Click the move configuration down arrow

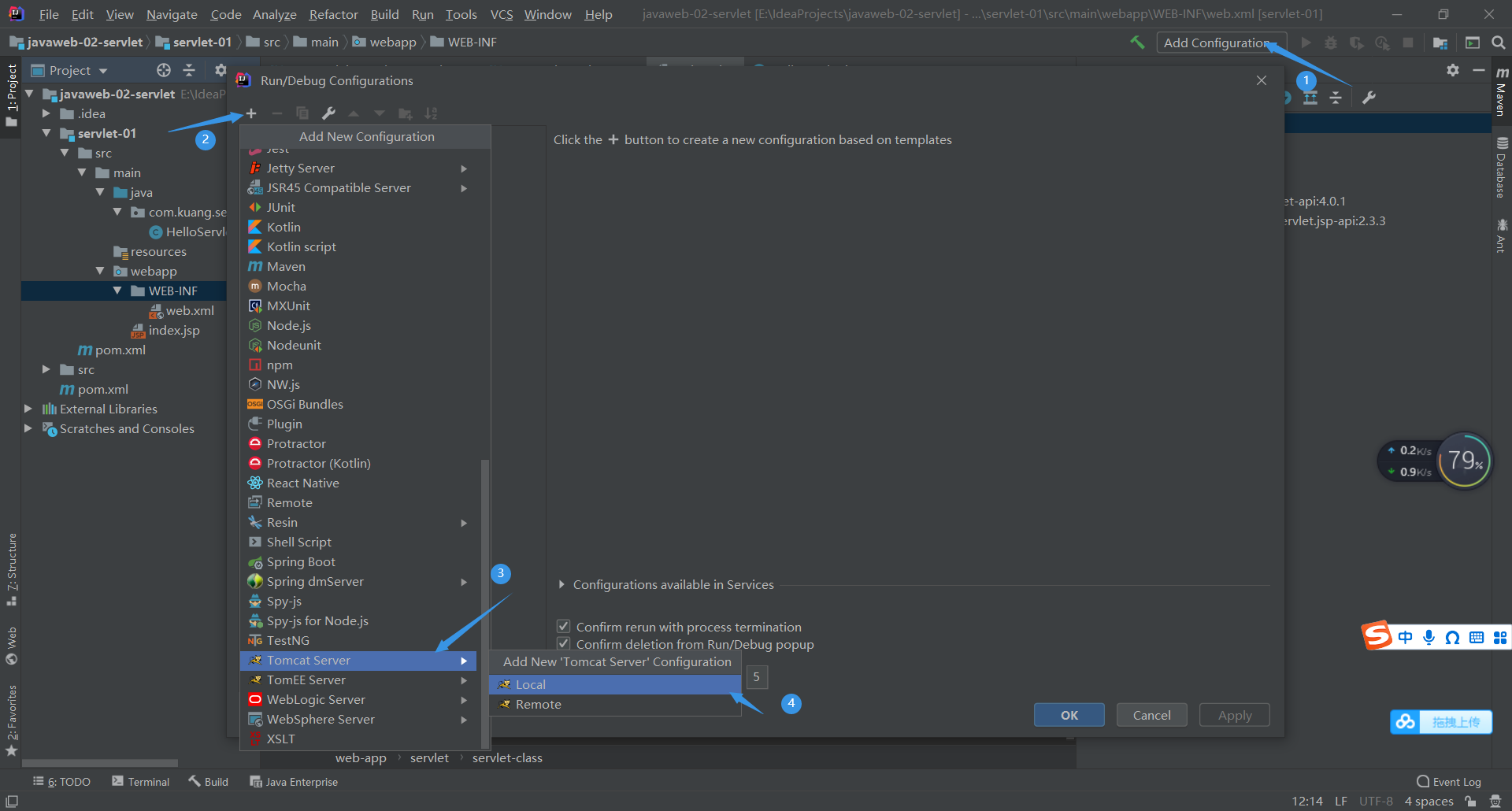click(x=380, y=113)
